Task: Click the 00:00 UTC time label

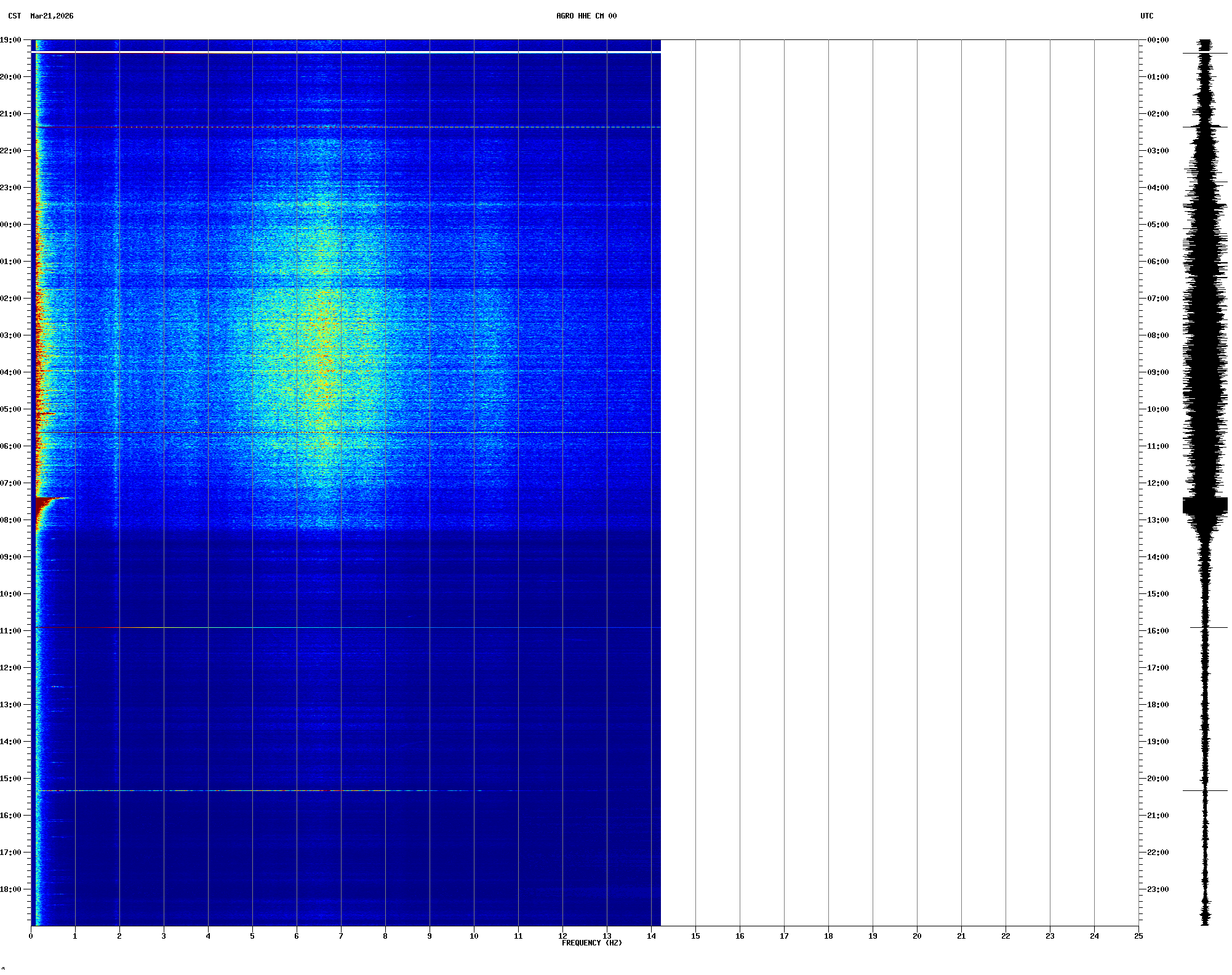Action: click(1158, 40)
